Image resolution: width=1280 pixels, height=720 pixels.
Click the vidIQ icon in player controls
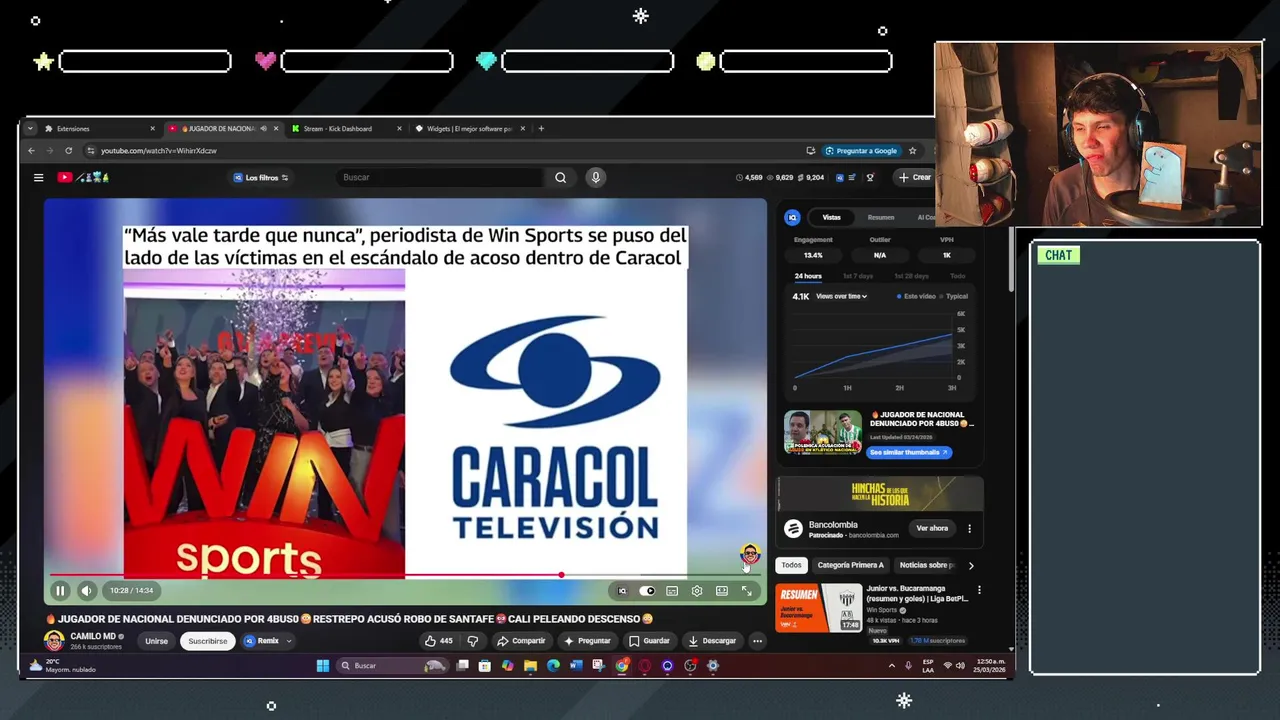[x=622, y=591]
